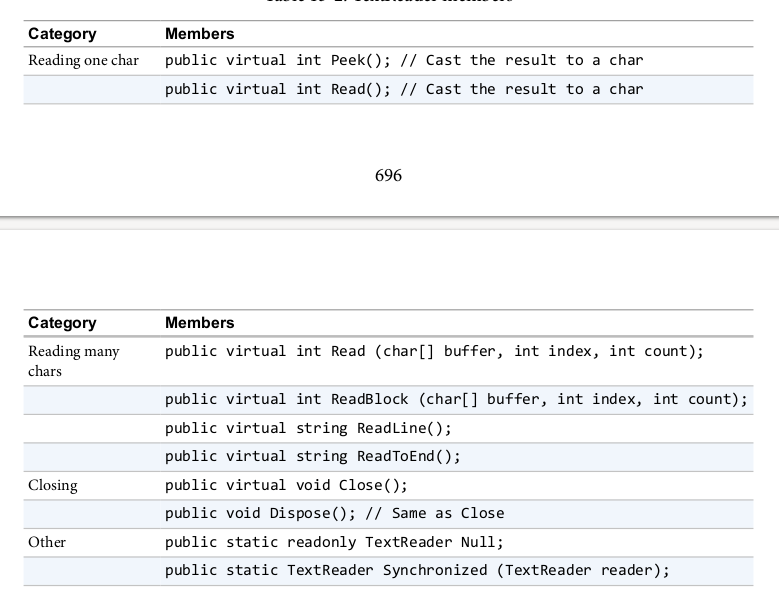Click the Members header in the upper table
Viewport: 779px width, 604px height.
coord(199,34)
